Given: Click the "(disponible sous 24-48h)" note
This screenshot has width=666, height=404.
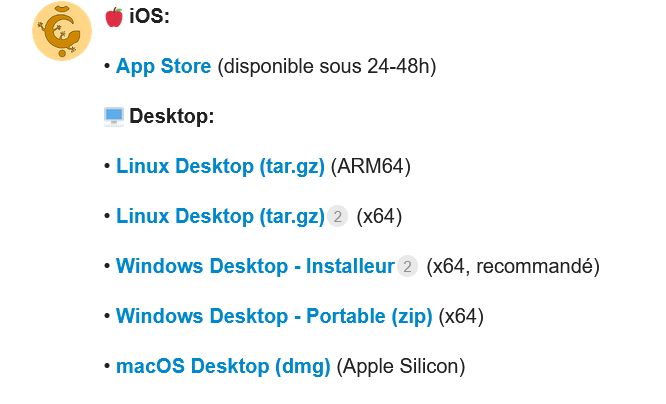Looking at the screenshot, I should click(x=326, y=66).
